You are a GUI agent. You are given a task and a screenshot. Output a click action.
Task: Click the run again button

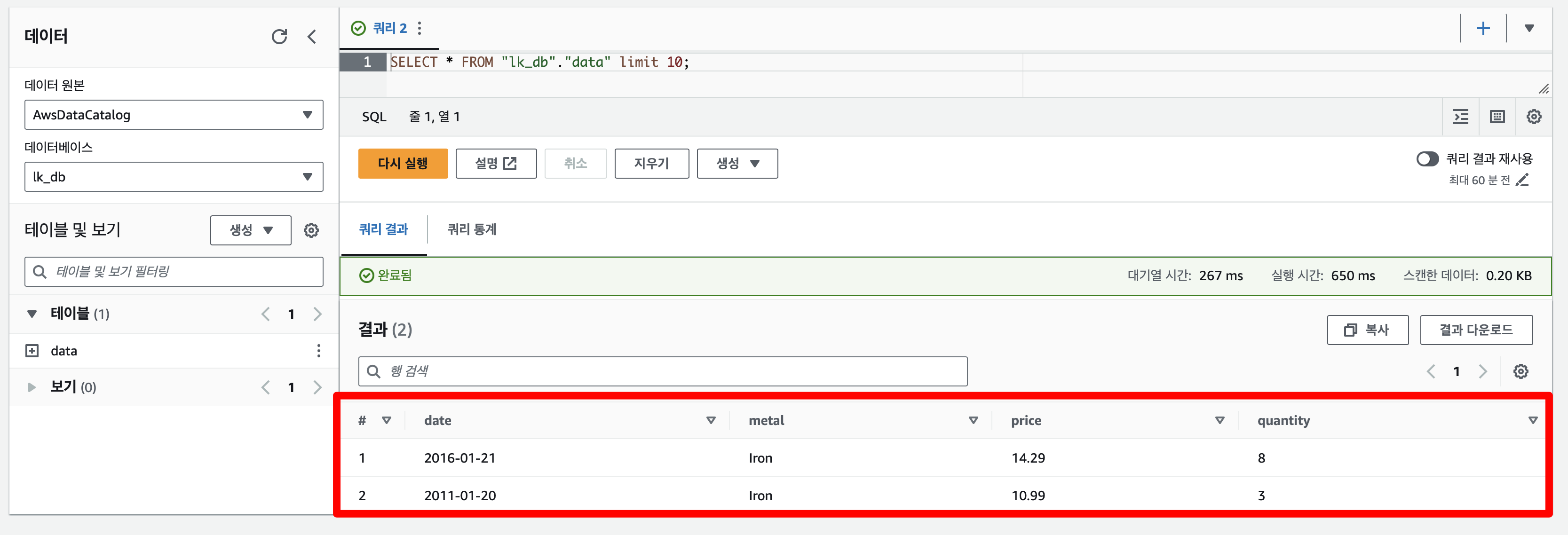pos(403,163)
